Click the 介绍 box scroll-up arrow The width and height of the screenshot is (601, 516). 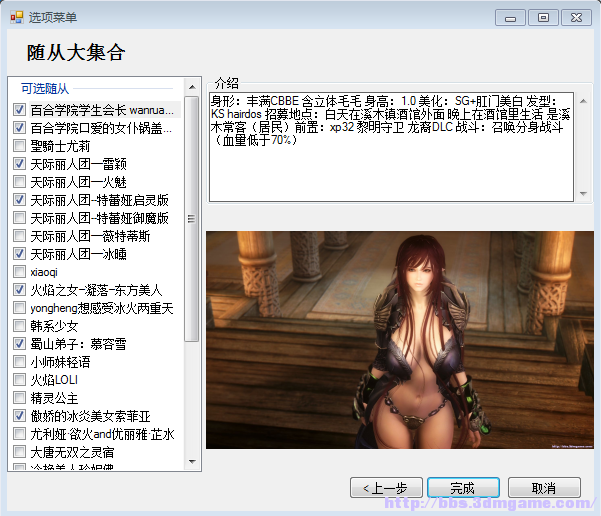tap(583, 101)
